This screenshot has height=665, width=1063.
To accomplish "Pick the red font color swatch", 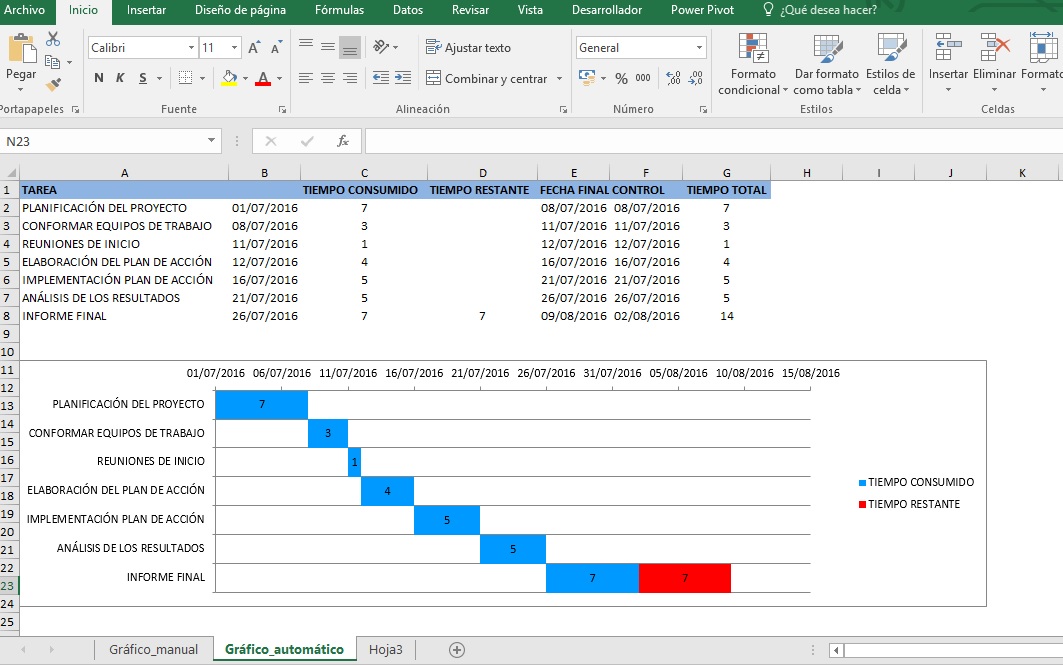I will (265, 81).
